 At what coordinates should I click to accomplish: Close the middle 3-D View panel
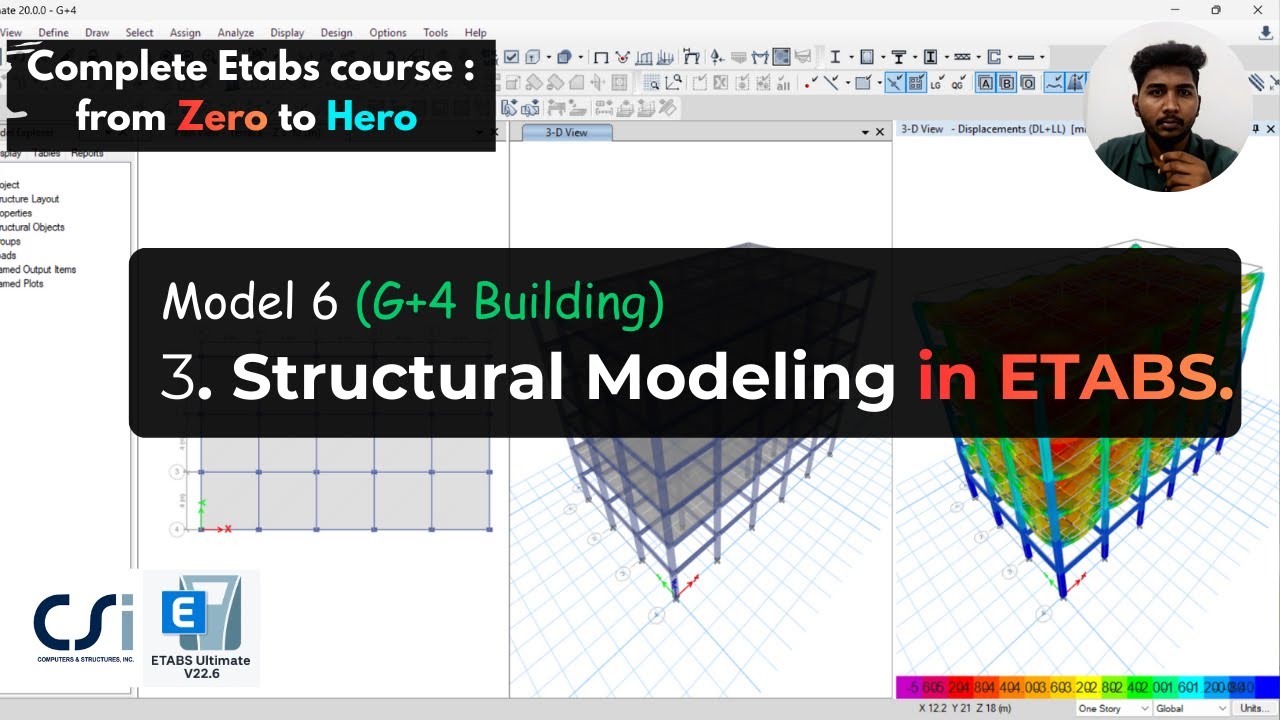pyautogui.click(x=880, y=132)
